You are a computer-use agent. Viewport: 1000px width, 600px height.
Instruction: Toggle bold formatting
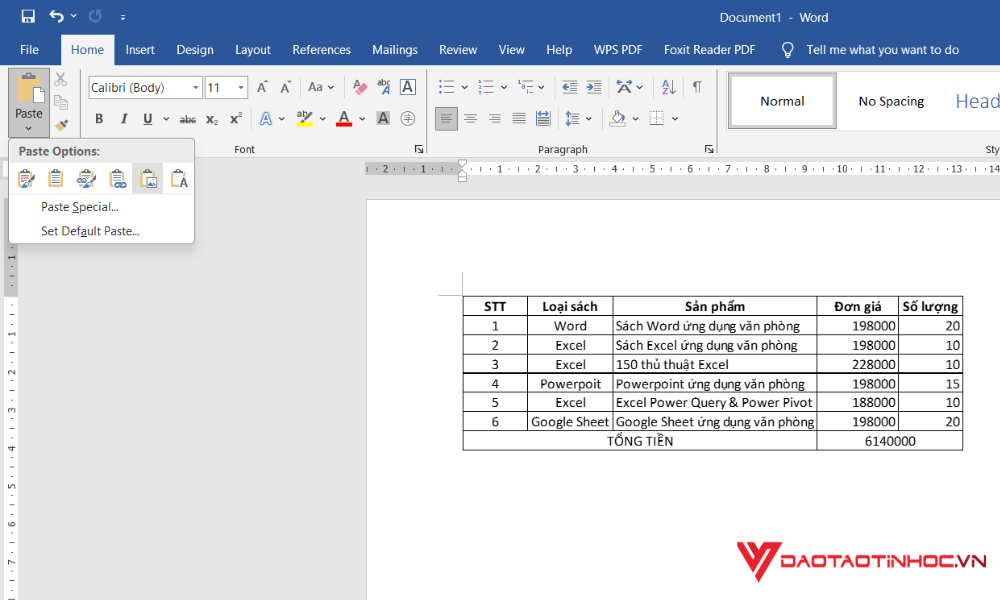click(98, 118)
